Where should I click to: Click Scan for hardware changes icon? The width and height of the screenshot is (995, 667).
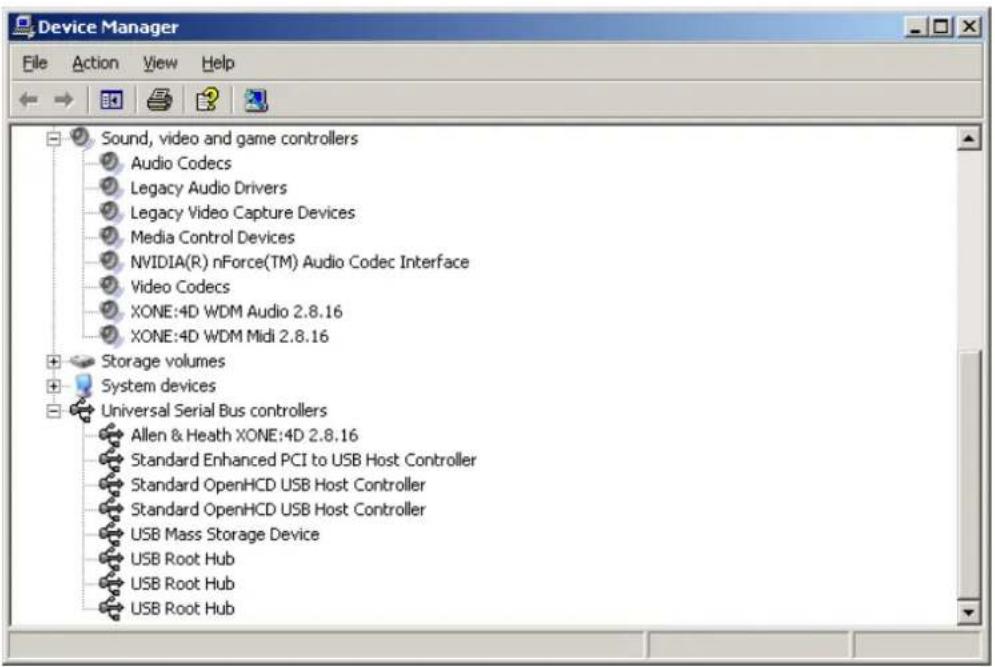(x=256, y=100)
